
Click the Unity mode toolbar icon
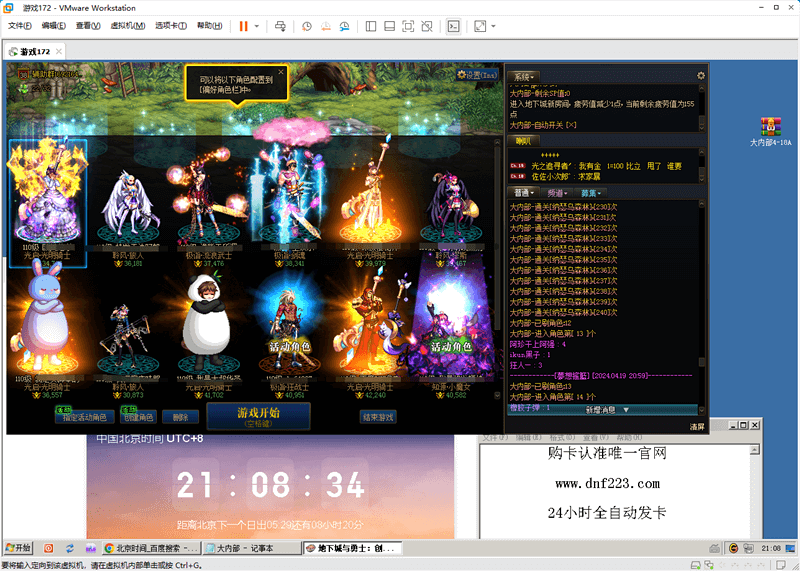coord(427,26)
